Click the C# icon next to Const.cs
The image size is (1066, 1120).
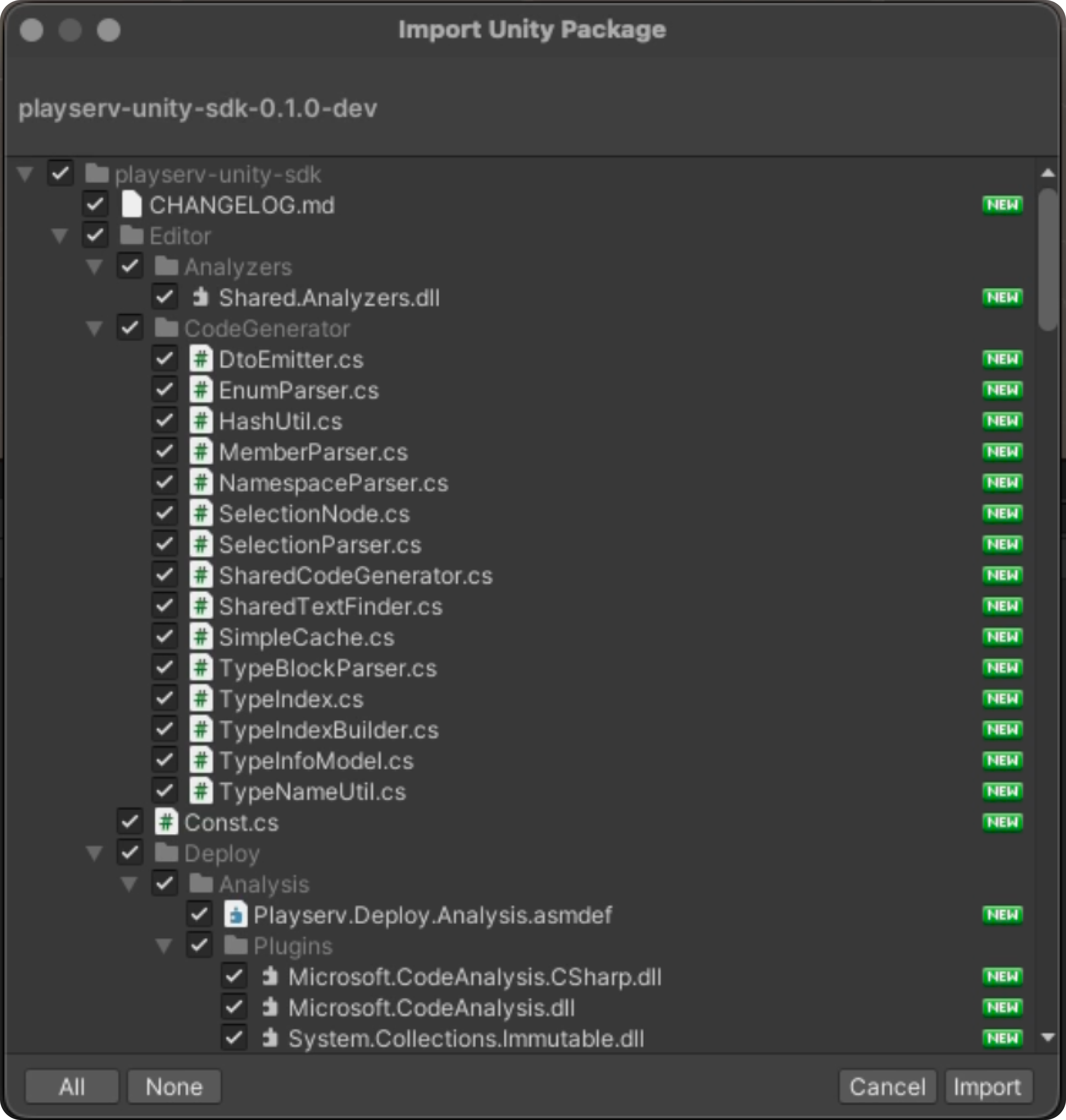point(167,822)
